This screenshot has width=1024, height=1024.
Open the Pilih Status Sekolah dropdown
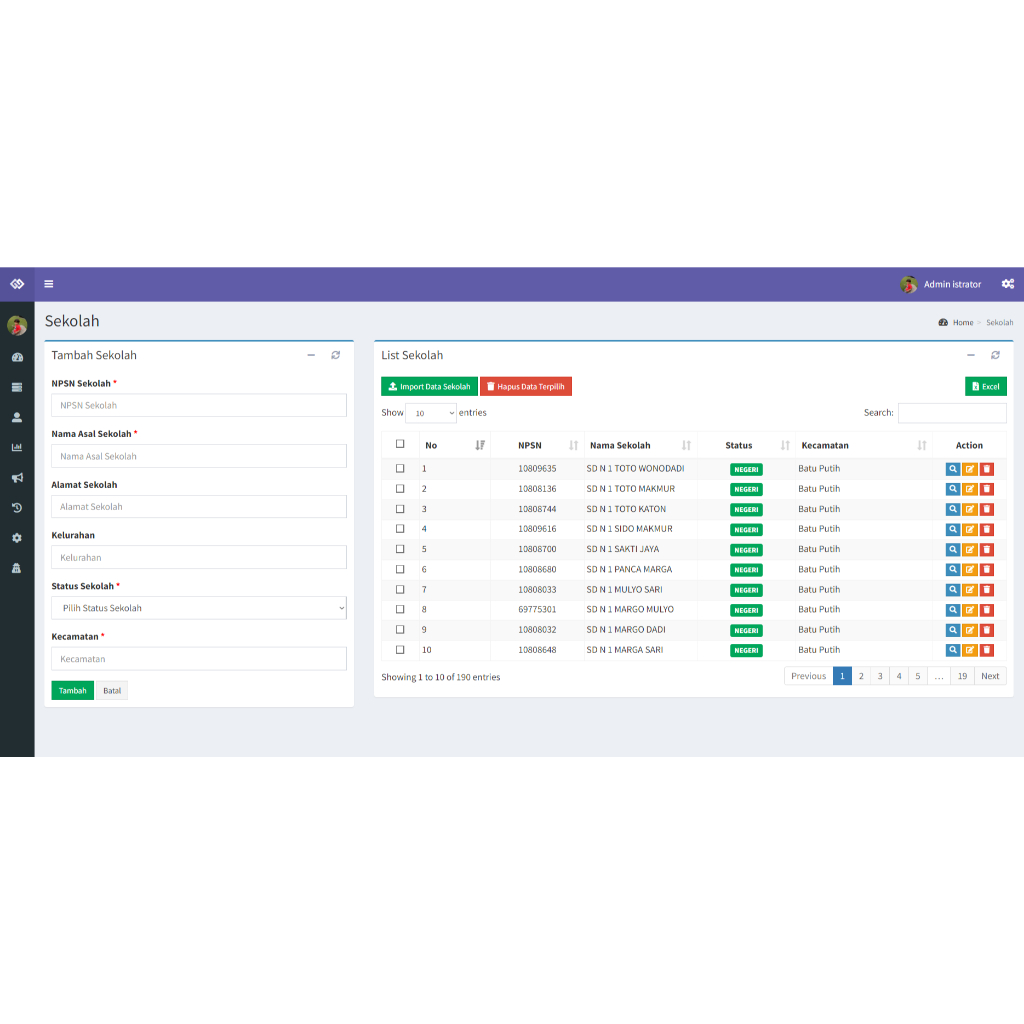pyautogui.click(x=199, y=608)
